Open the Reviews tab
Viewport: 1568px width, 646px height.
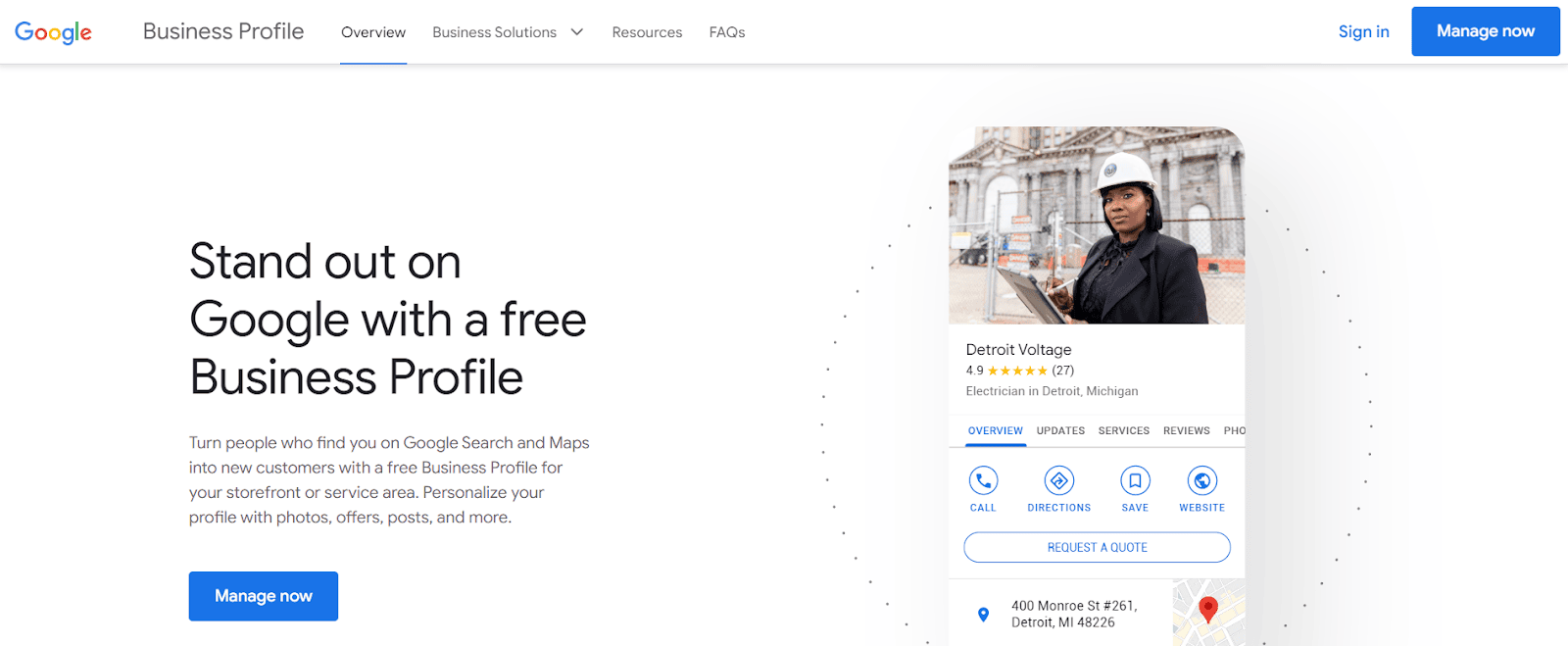tap(1186, 430)
